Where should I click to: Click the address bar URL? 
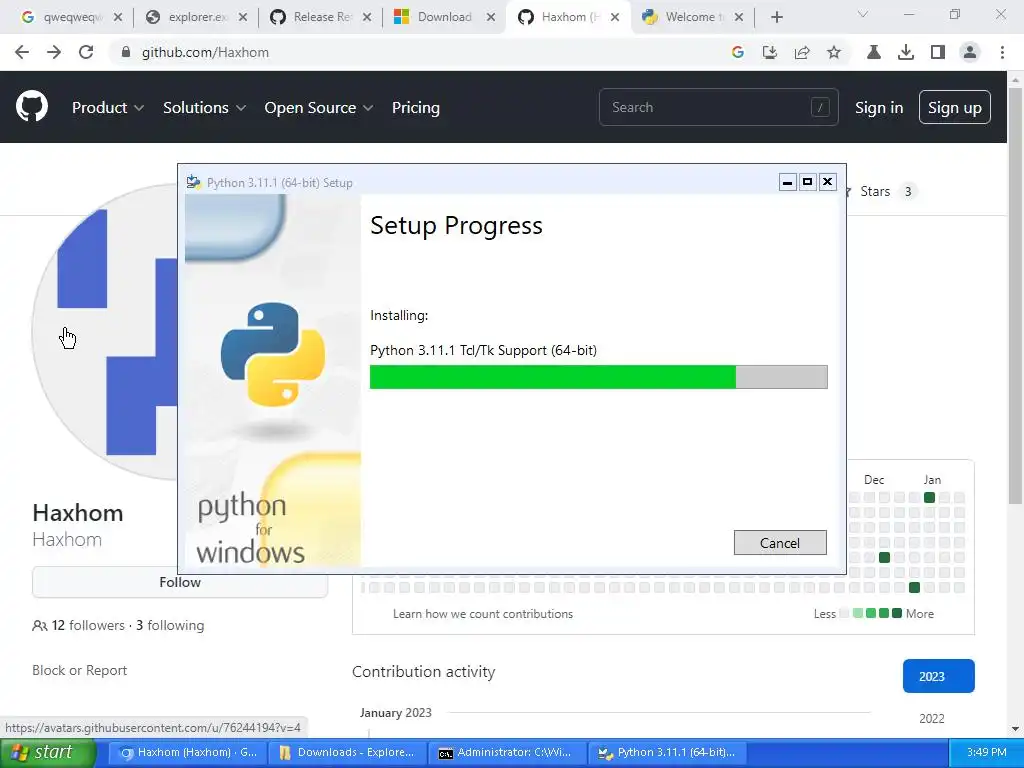(x=205, y=52)
